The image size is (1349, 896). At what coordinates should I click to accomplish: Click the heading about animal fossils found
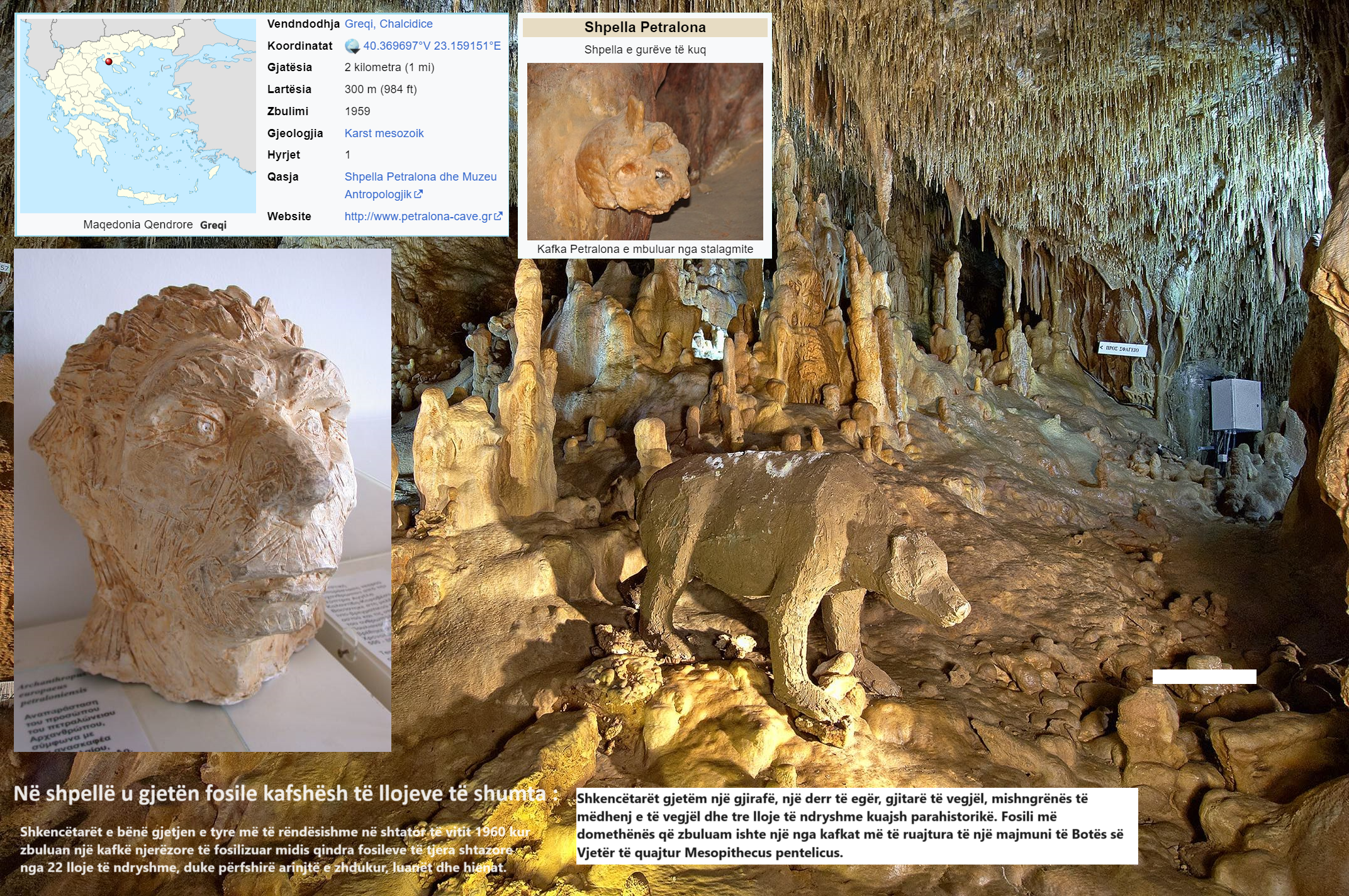point(286,794)
